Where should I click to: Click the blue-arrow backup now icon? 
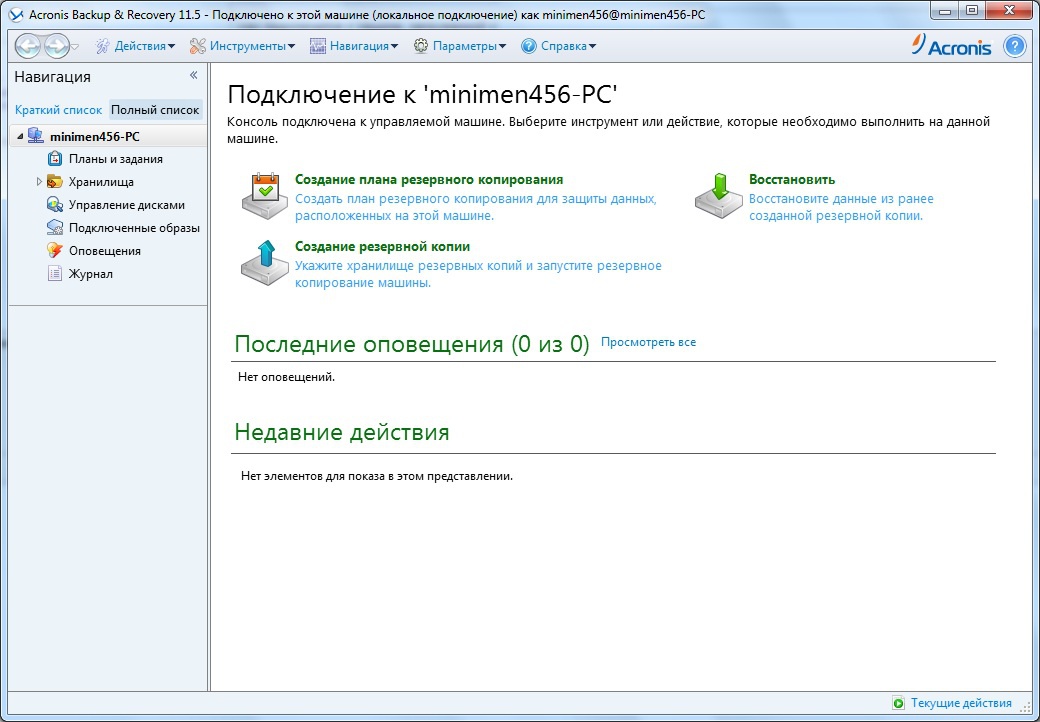click(x=264, y=262)
